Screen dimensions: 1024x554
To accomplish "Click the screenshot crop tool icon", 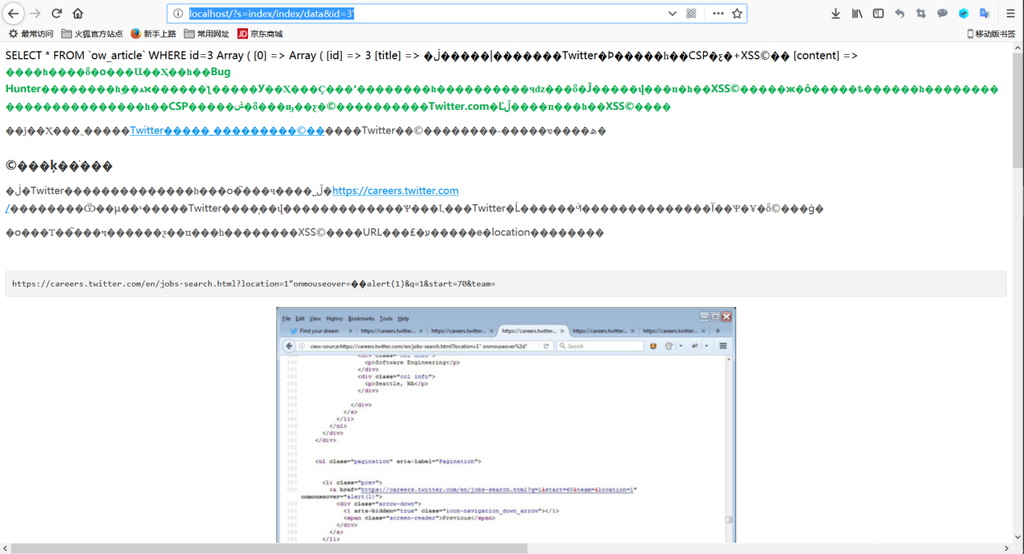I will coord(921,14).
